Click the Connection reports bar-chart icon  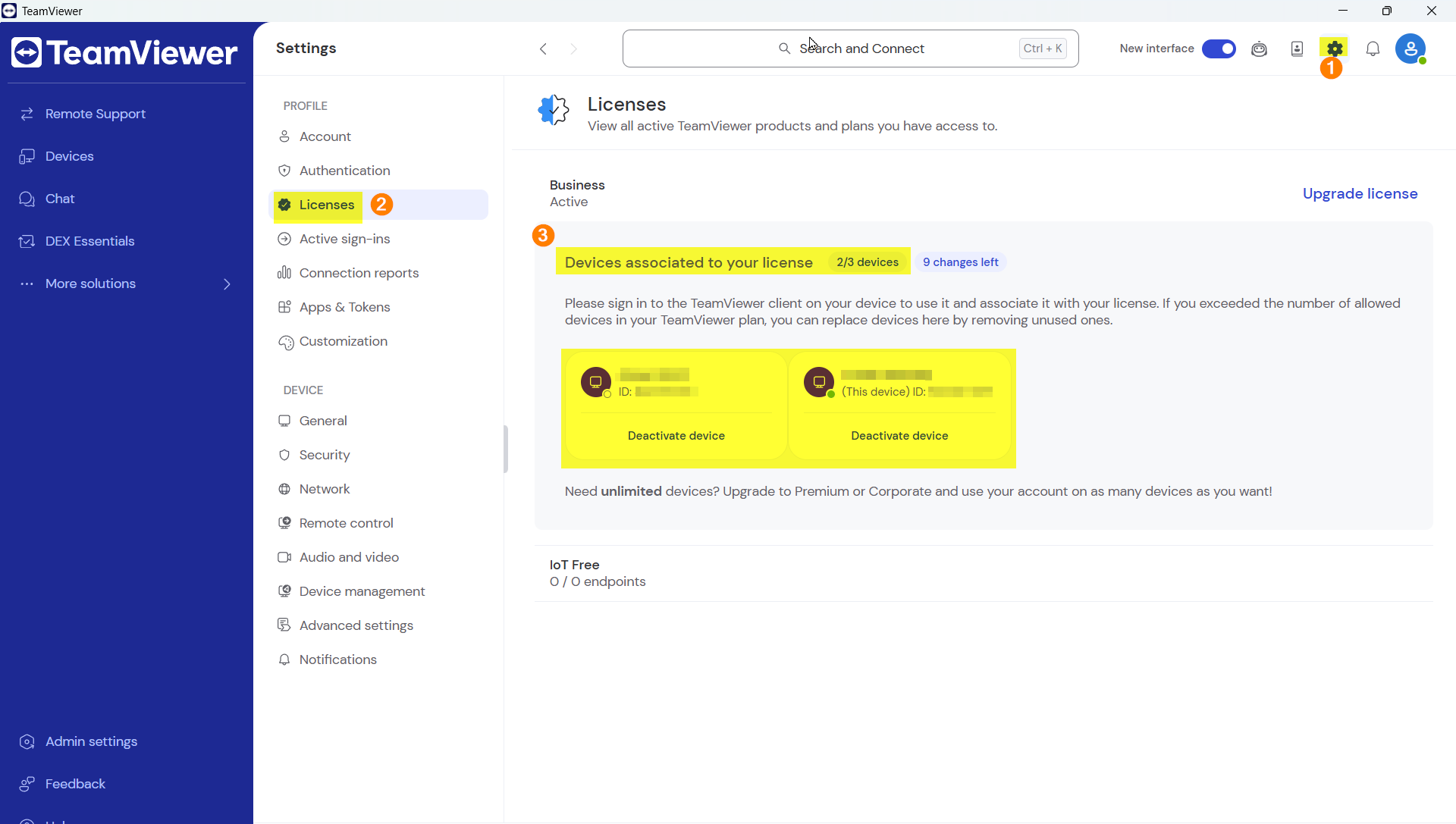pos(284,273)
